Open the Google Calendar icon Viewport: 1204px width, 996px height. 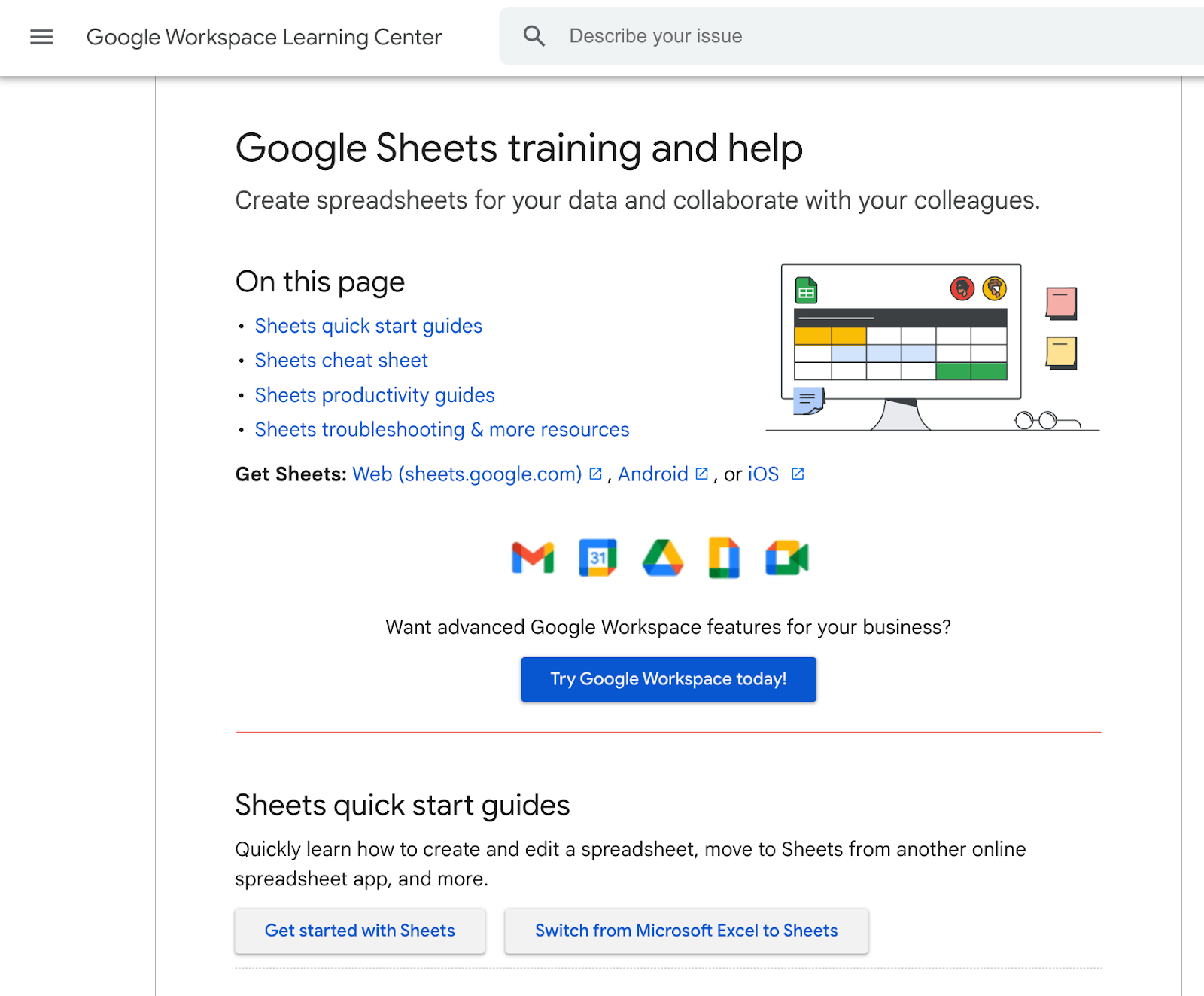coord(598,558)
